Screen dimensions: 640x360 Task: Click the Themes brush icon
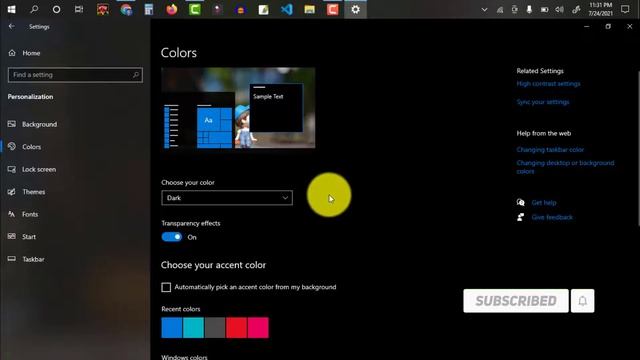coord(12,191)
